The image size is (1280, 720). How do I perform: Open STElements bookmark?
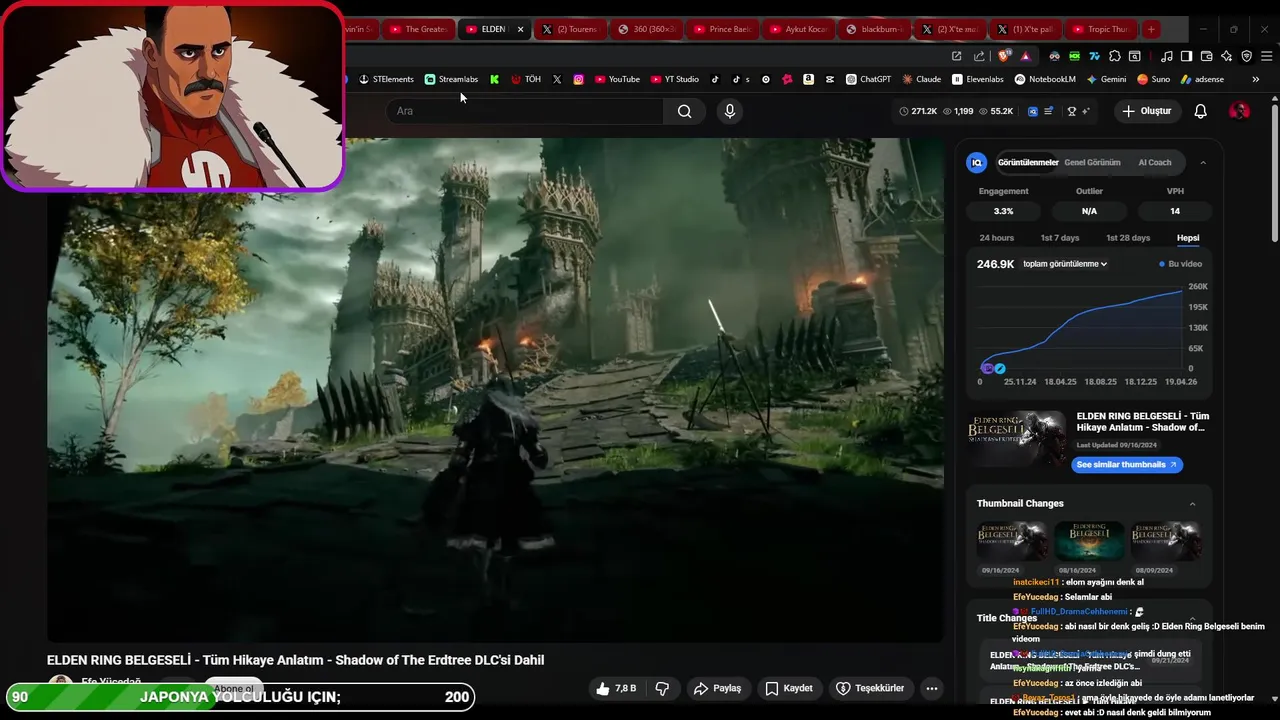(x=386, y=79)
